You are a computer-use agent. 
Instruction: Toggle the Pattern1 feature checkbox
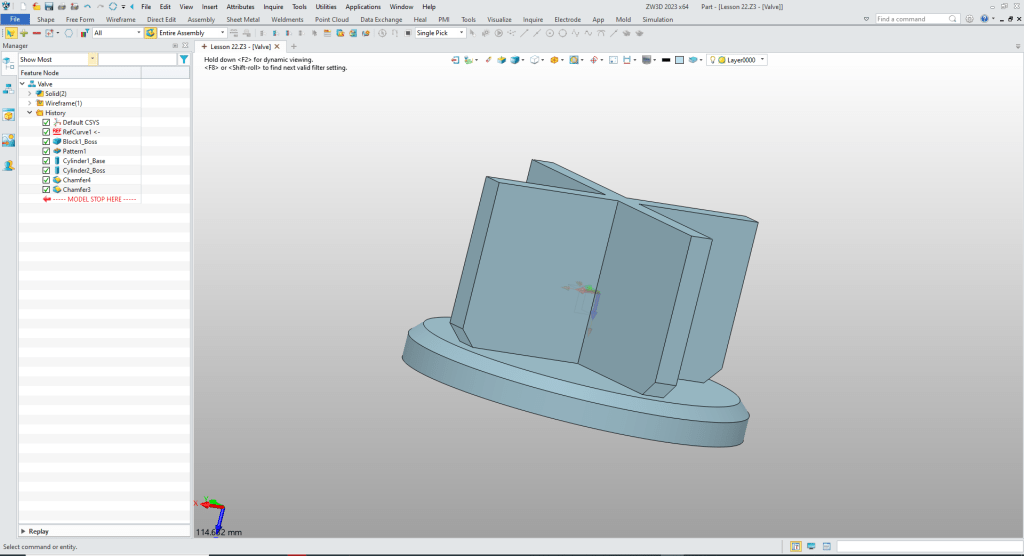coord(46,151)
